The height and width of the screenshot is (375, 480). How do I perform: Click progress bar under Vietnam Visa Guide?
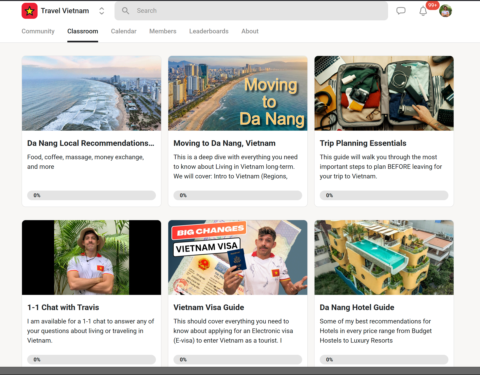coord(238,360)
